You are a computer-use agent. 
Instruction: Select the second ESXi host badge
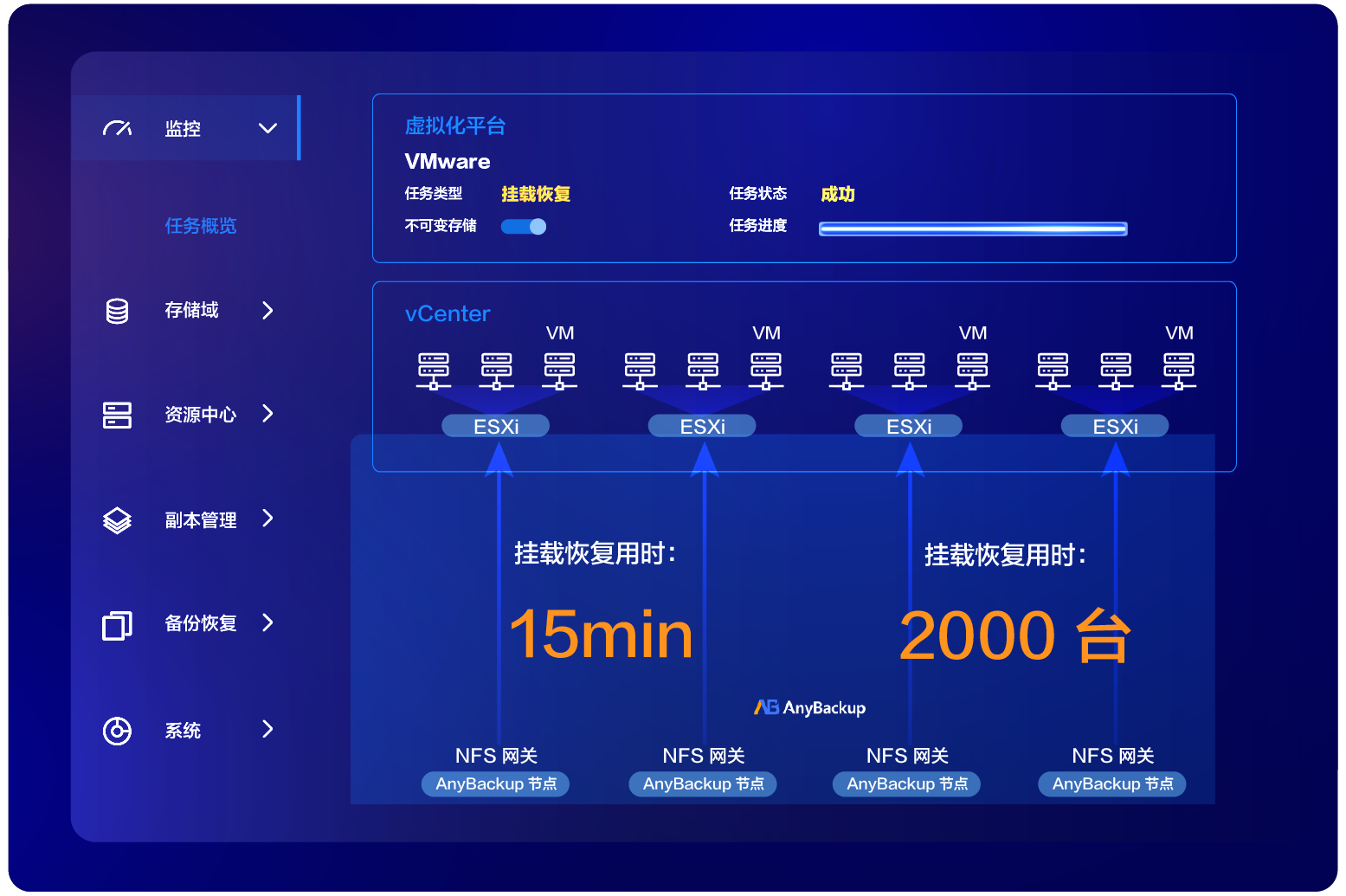click(x=702, y=426)
